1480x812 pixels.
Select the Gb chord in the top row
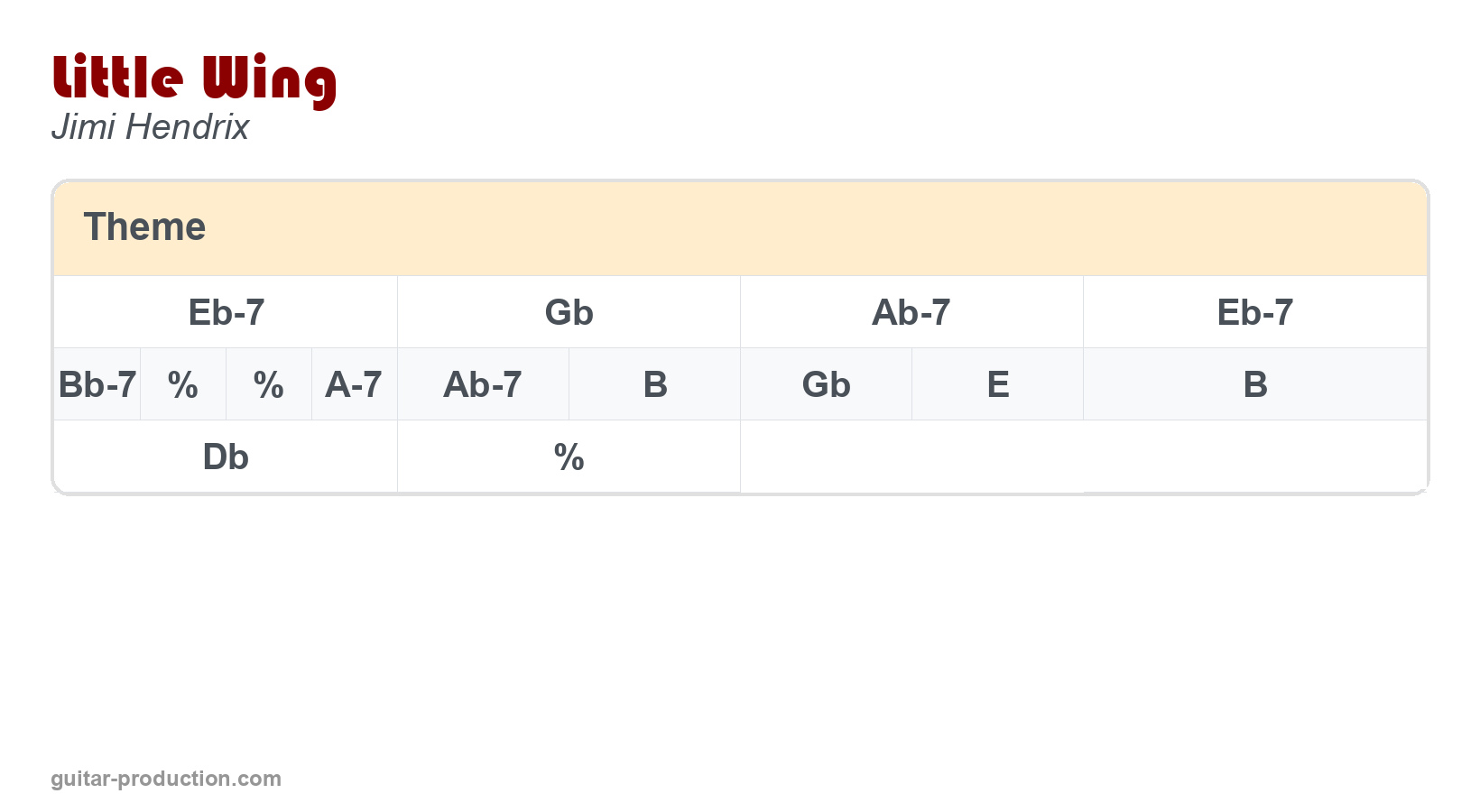point(569,313)
